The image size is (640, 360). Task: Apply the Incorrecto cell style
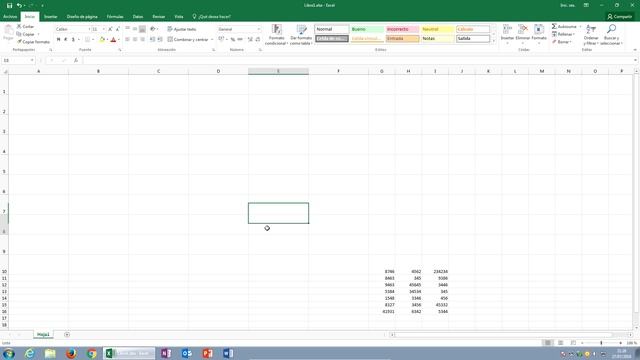tap(402, 29)
